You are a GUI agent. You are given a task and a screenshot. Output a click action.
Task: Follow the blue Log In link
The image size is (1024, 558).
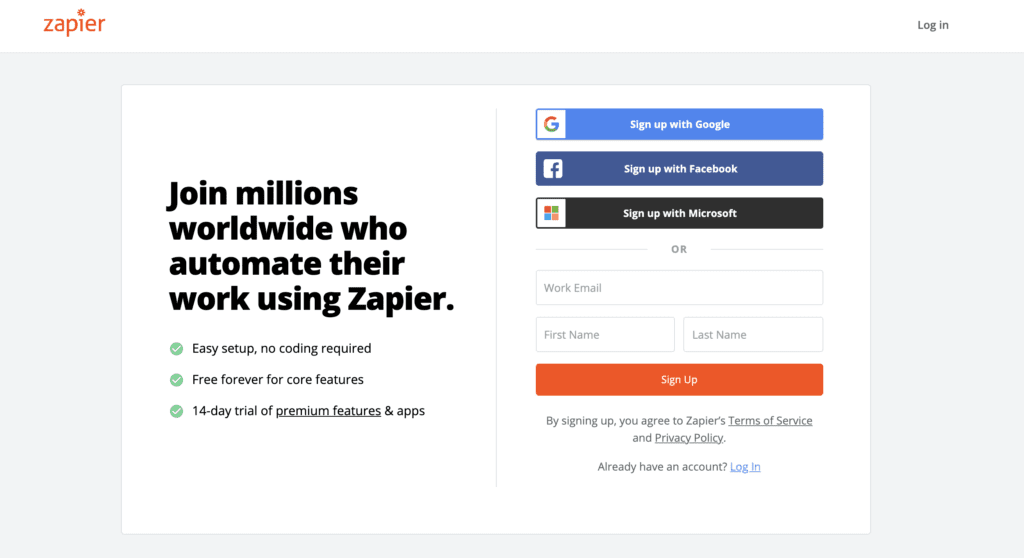point(745,467)
